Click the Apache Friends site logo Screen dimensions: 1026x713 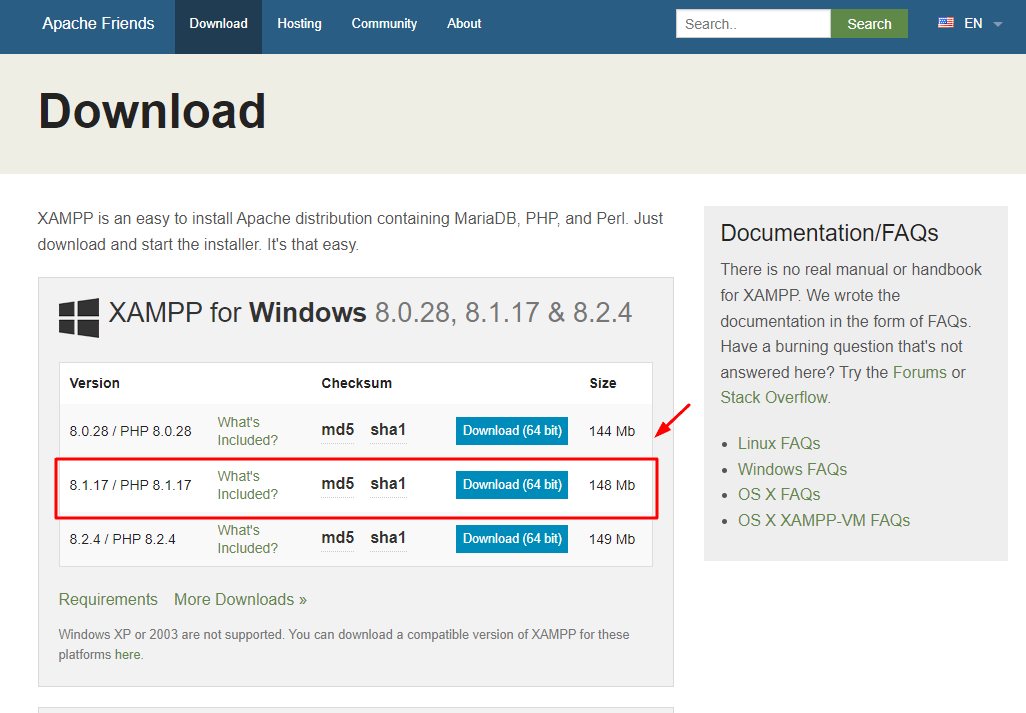pyautogui.click(x=98, y=24)
